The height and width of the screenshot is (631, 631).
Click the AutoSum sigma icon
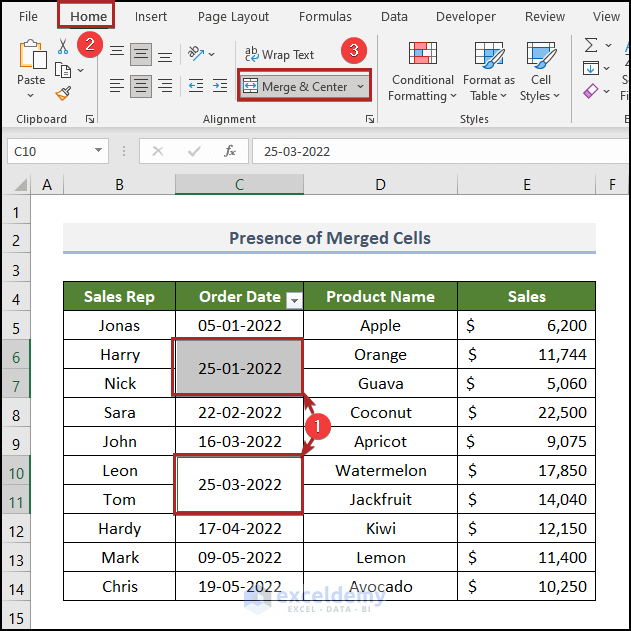click(x=591, y=45)
